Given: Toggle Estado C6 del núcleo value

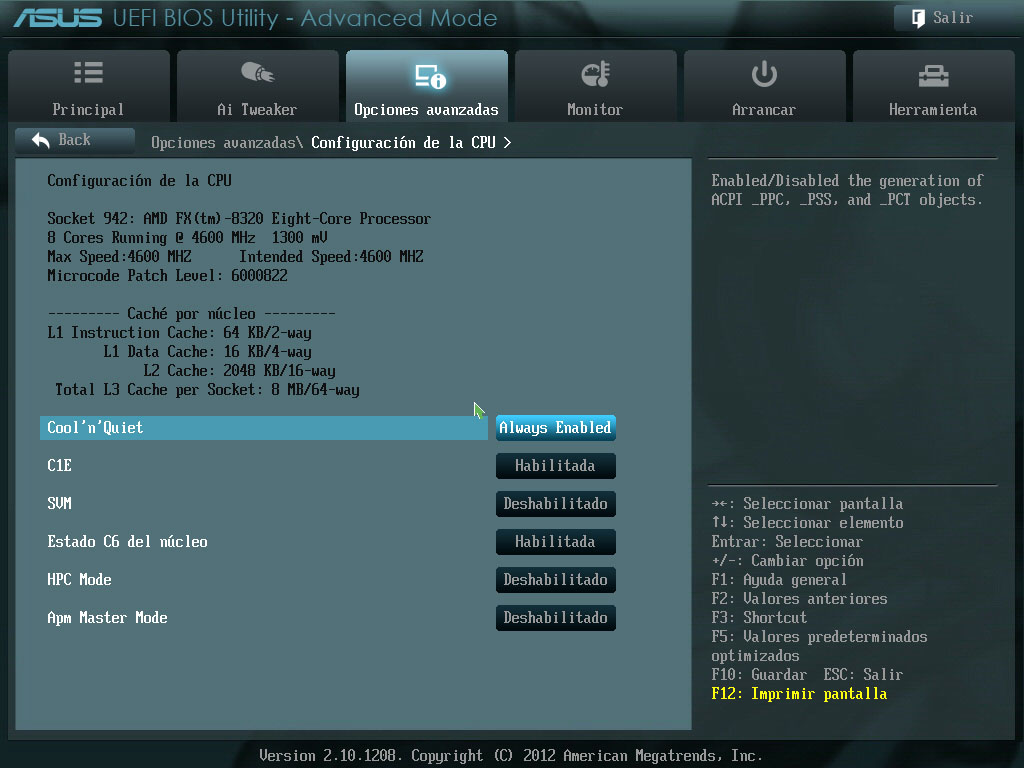Looking at the screenshot, I should (x=555, y=542).
